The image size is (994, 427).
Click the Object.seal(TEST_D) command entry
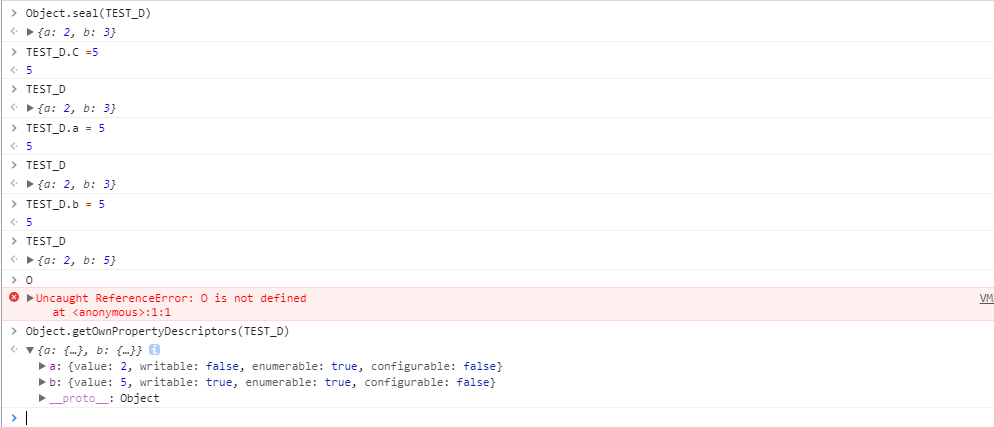(81, 13)
